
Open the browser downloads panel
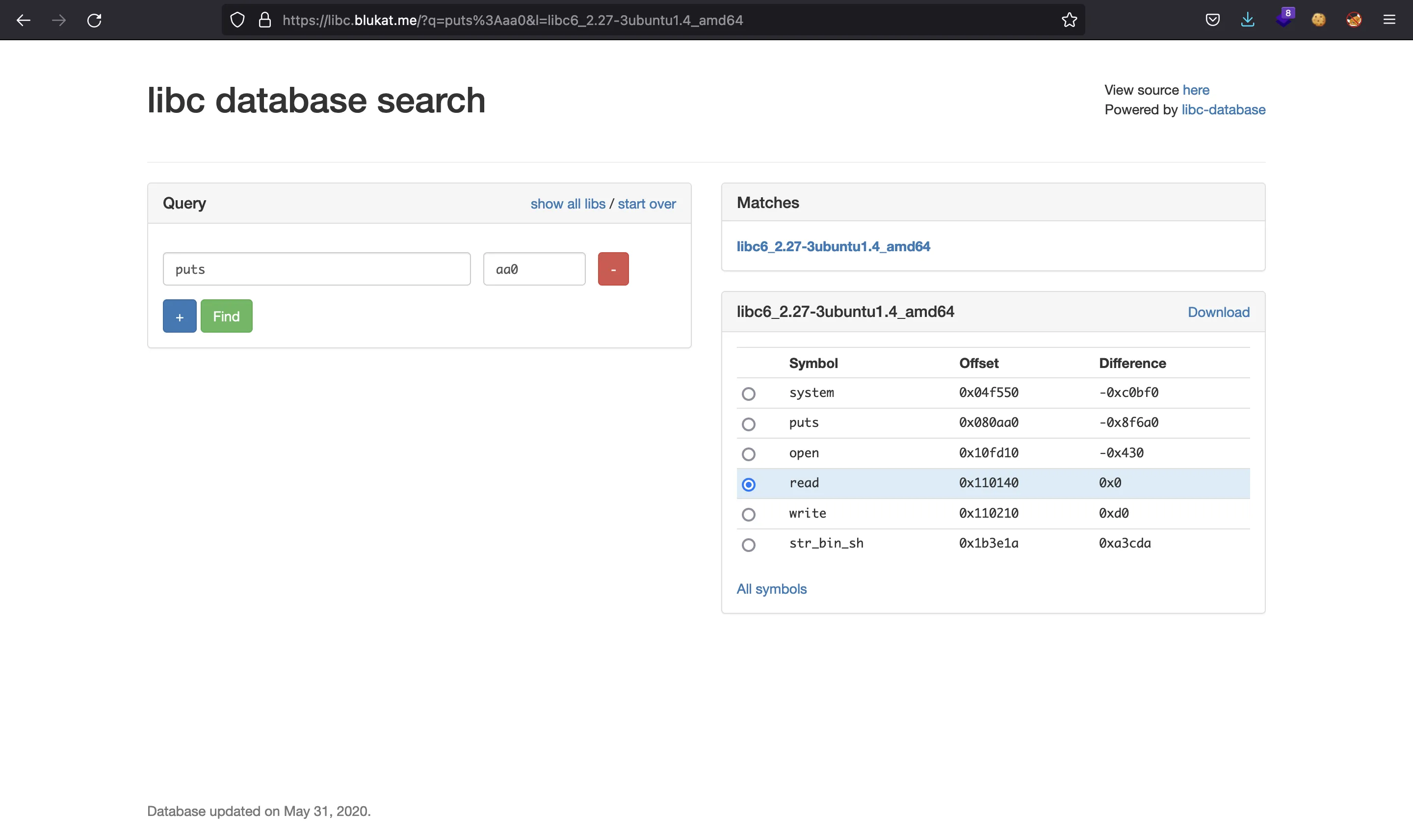(x=1247, y=21)
